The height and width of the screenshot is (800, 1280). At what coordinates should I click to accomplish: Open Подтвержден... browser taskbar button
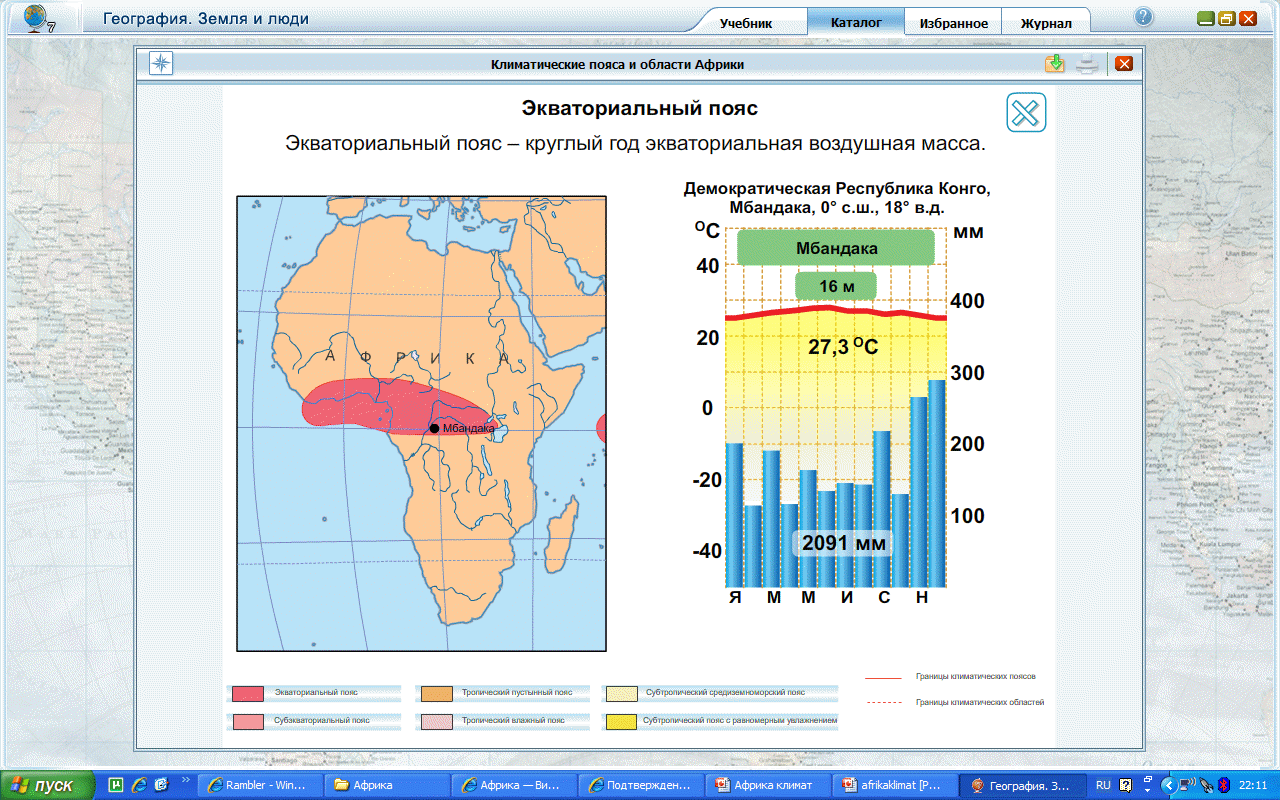(641, 785)
